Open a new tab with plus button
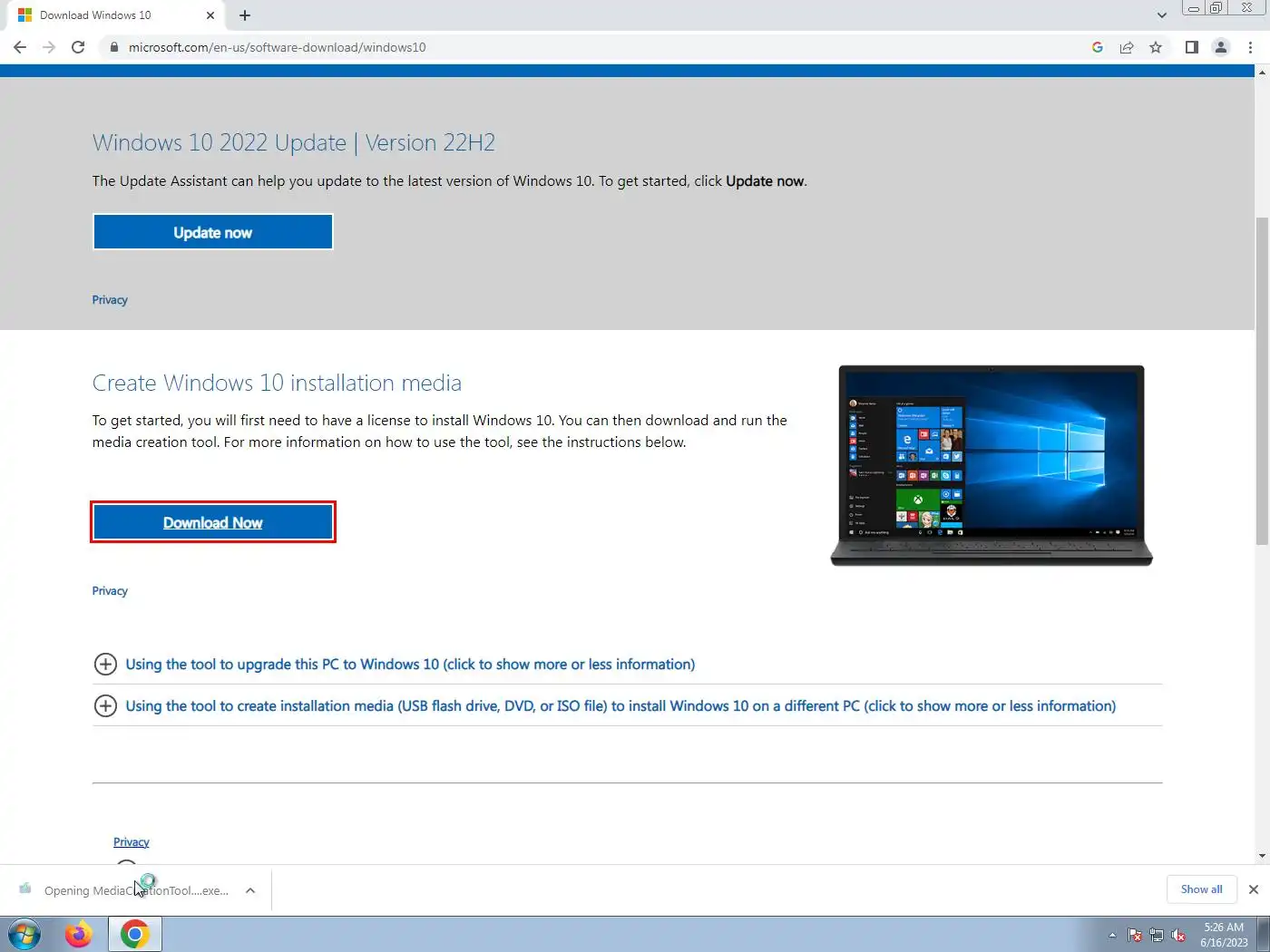 [x=245, y=15]
